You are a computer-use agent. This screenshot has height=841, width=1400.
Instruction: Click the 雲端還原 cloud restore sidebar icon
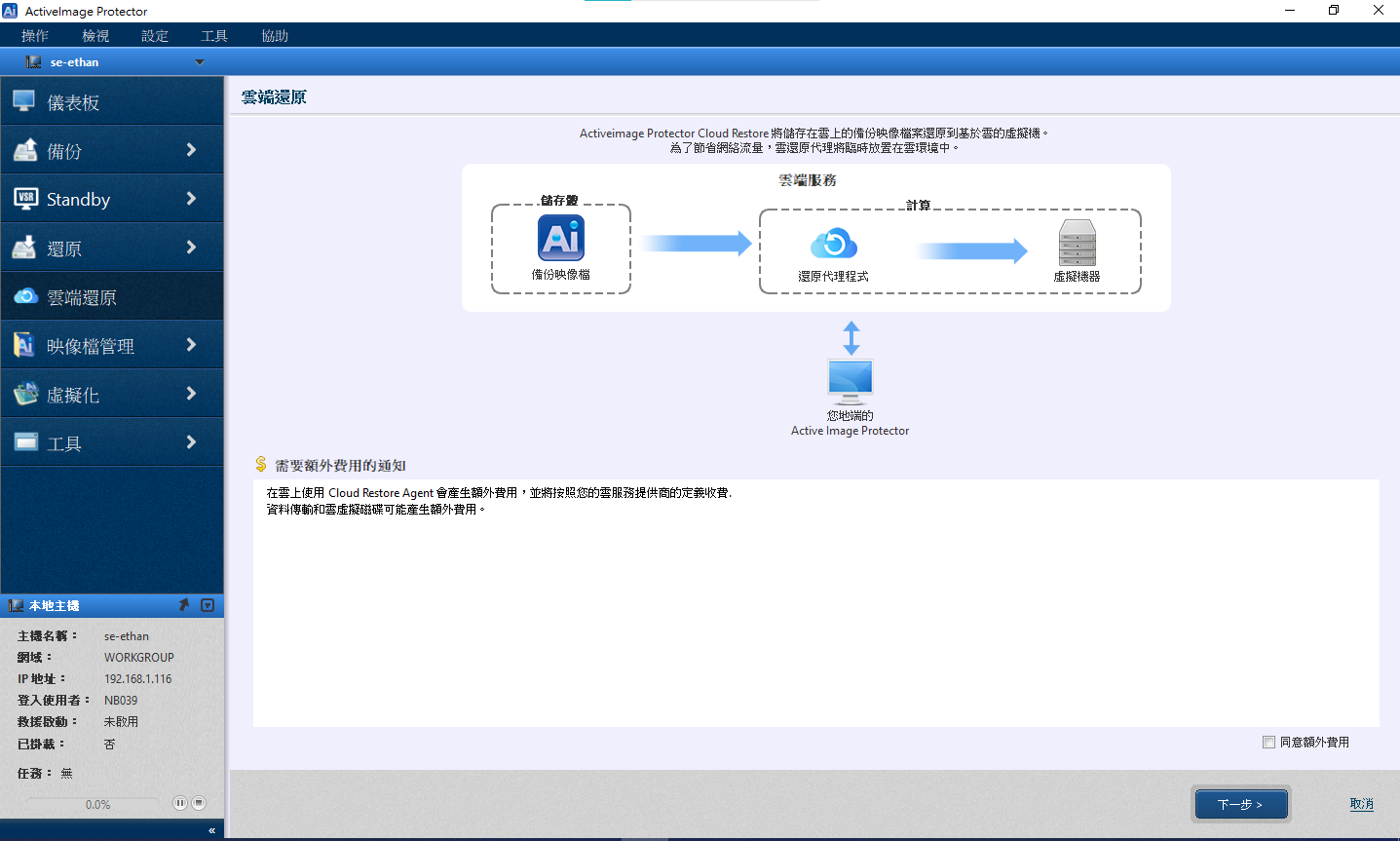(x=25, y=296)
